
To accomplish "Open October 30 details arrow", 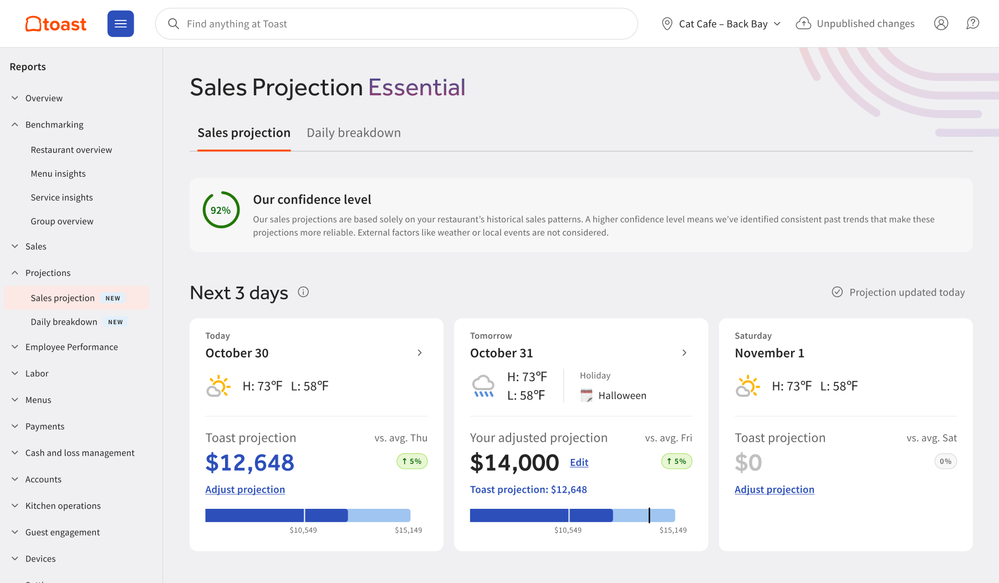I will pos(419,352).
